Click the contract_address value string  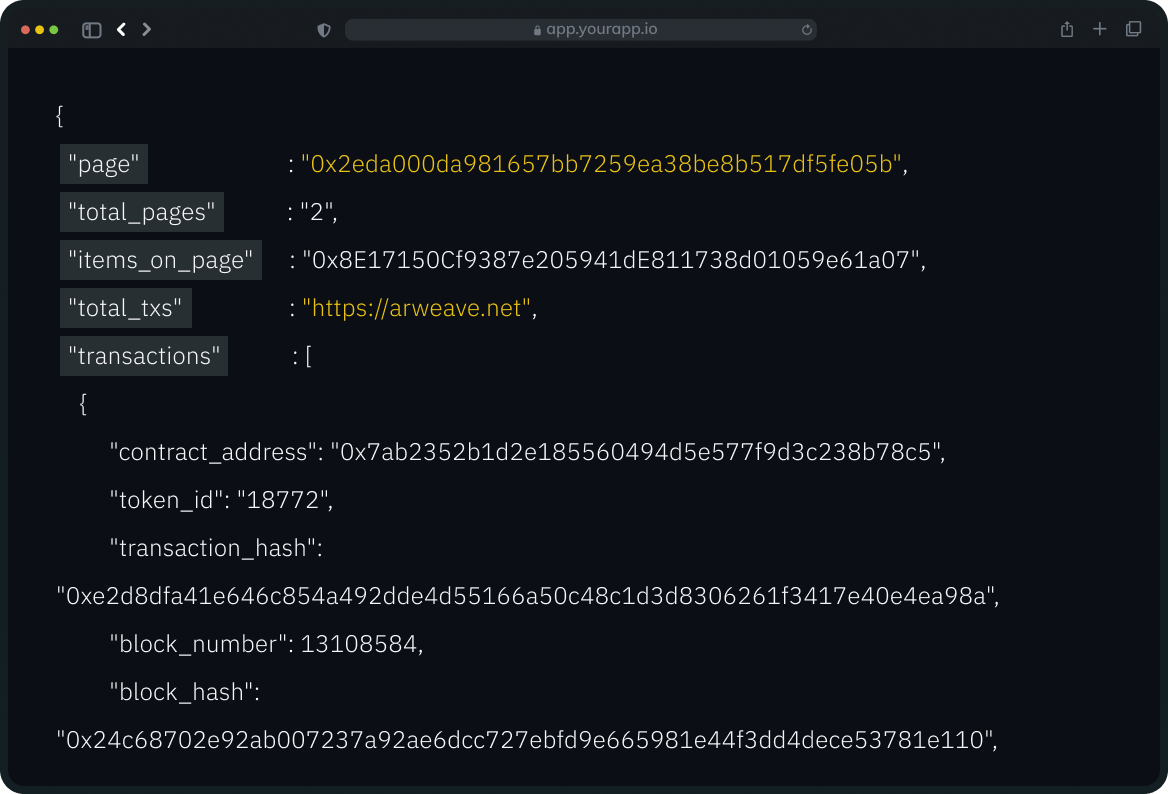click(637, 453)
